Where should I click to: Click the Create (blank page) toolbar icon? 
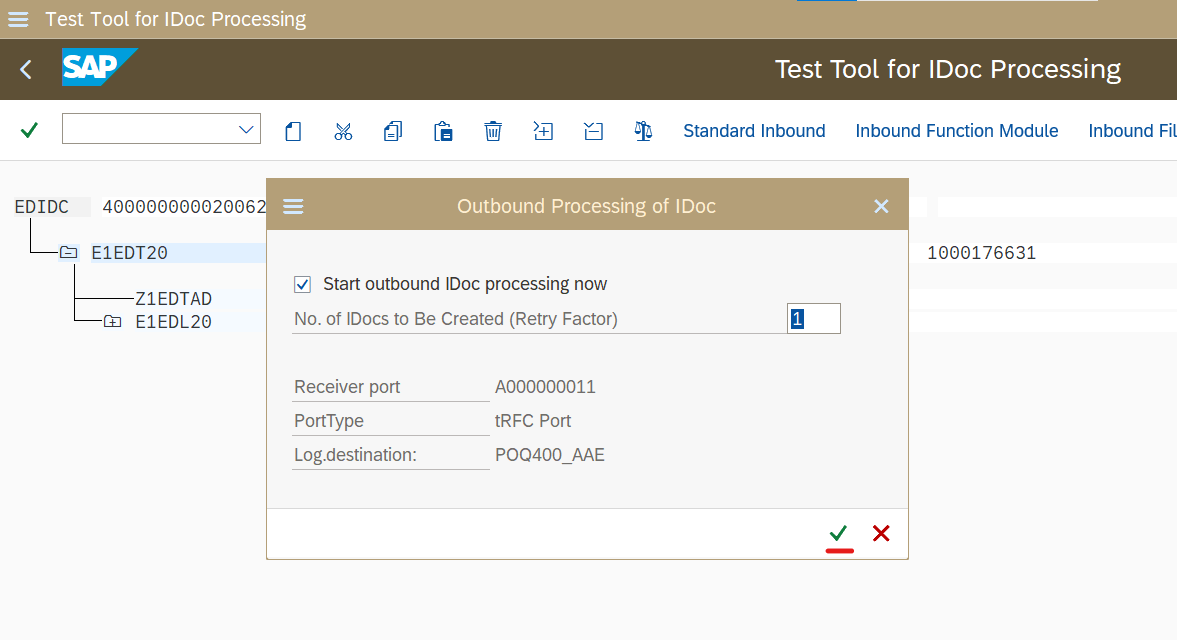pyautogui.click(x=293, y=131)
